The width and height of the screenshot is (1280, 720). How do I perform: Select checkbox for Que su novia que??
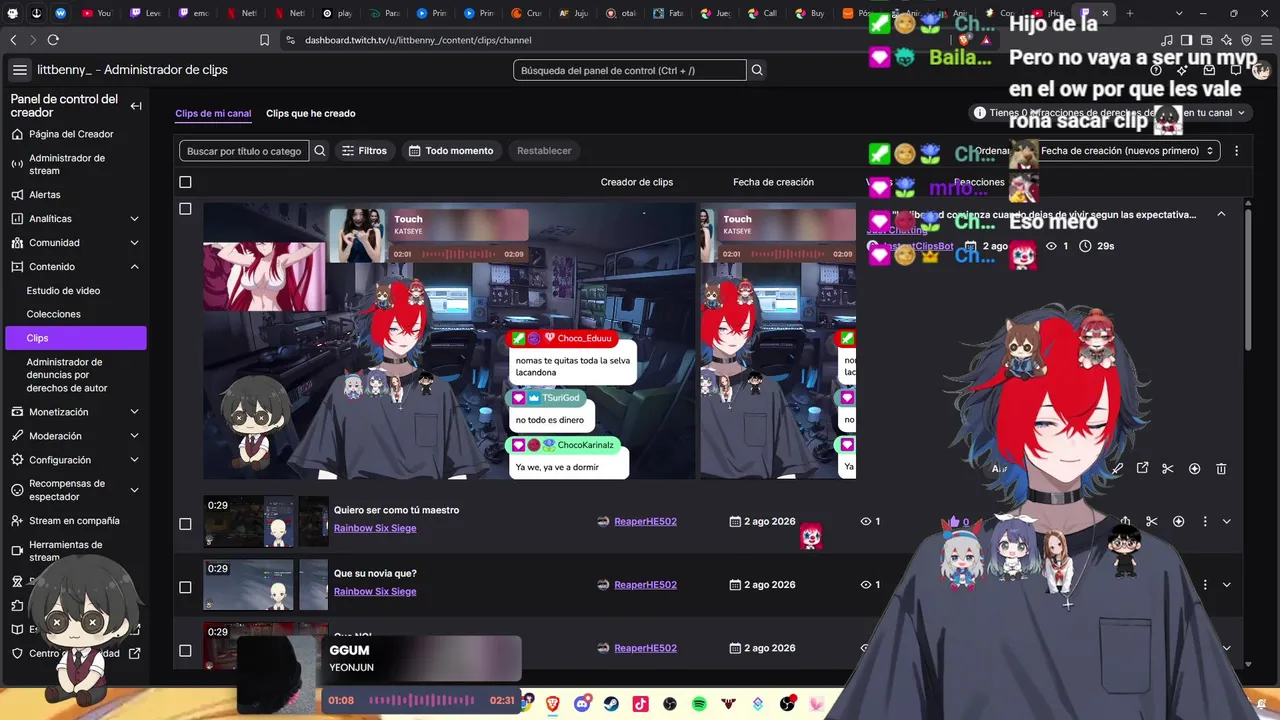pos(185,587)
